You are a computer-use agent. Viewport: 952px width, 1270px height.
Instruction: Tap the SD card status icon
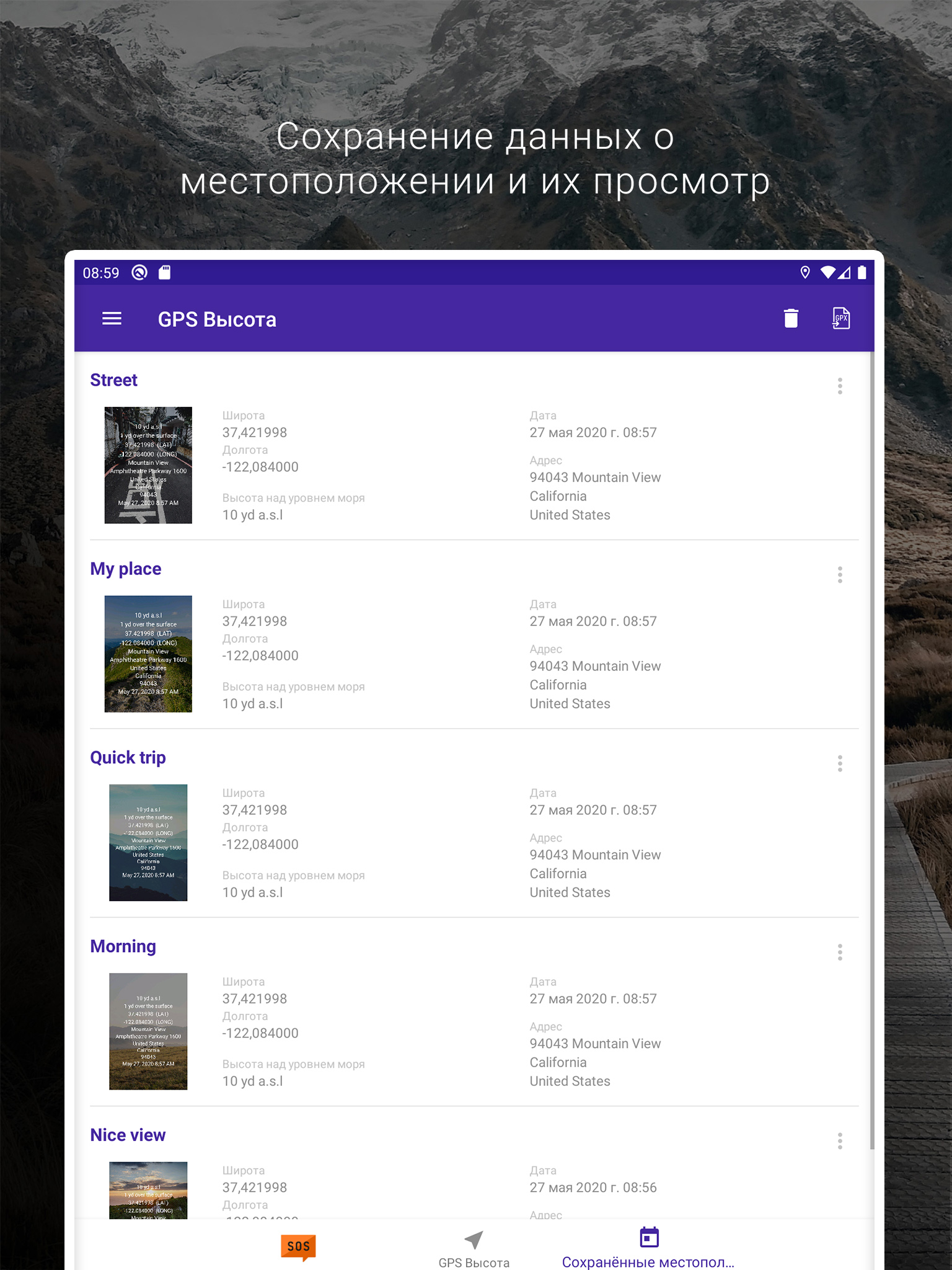pyautogui.click(x=164, y=272)
